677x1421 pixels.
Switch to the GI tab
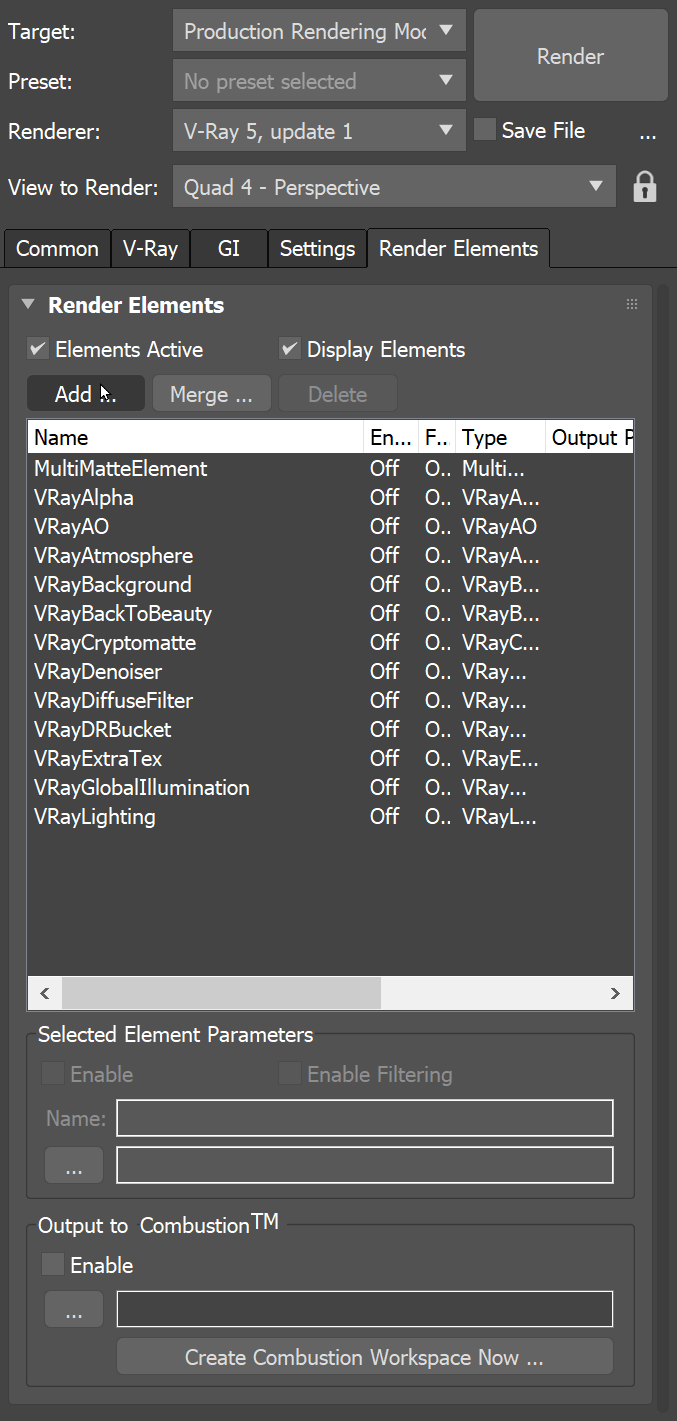click(x=228, y=248)
